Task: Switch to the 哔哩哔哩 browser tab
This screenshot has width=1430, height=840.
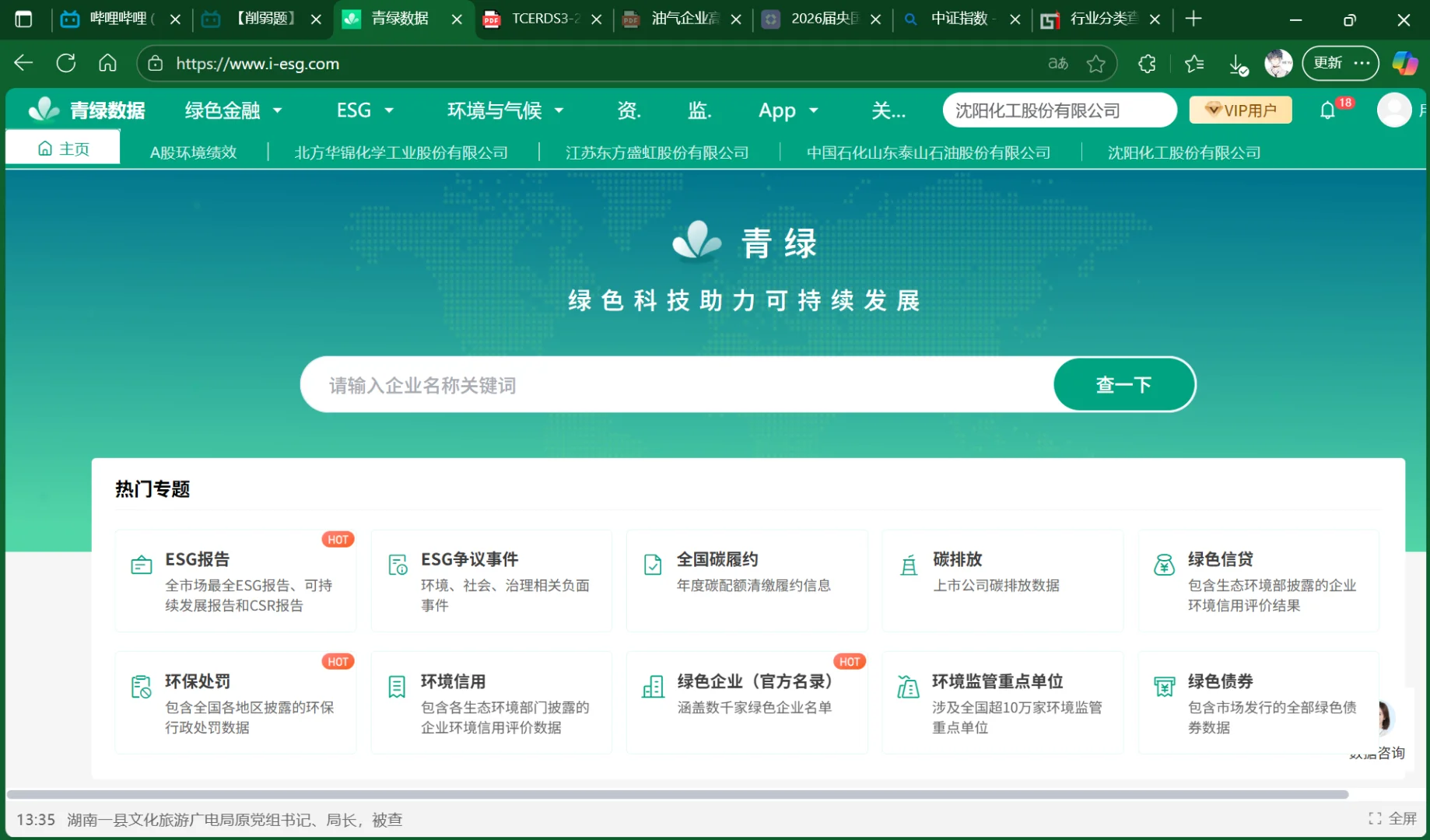Action: 119,19
